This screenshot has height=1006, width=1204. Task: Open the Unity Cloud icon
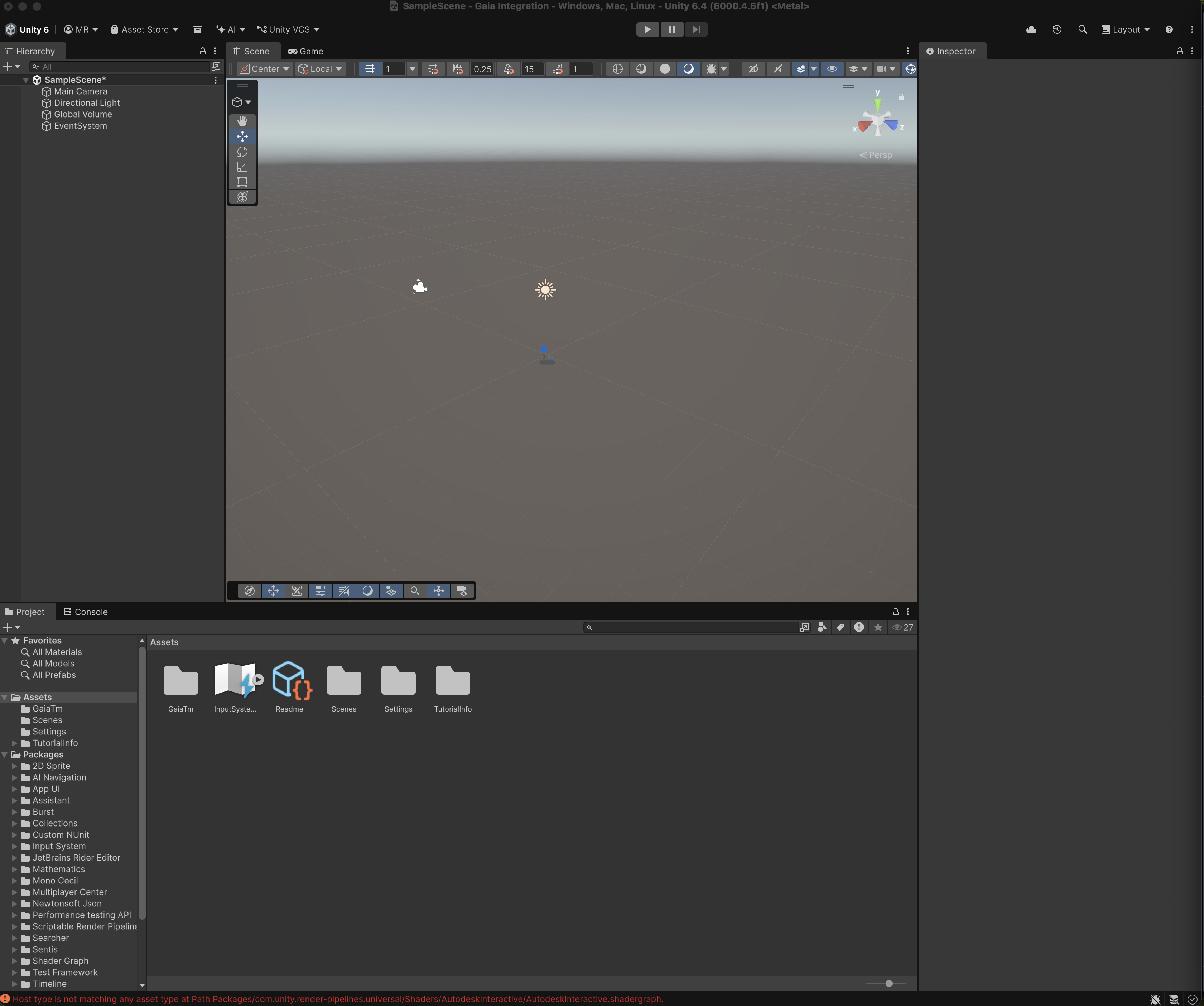[x=1031, y=29]
